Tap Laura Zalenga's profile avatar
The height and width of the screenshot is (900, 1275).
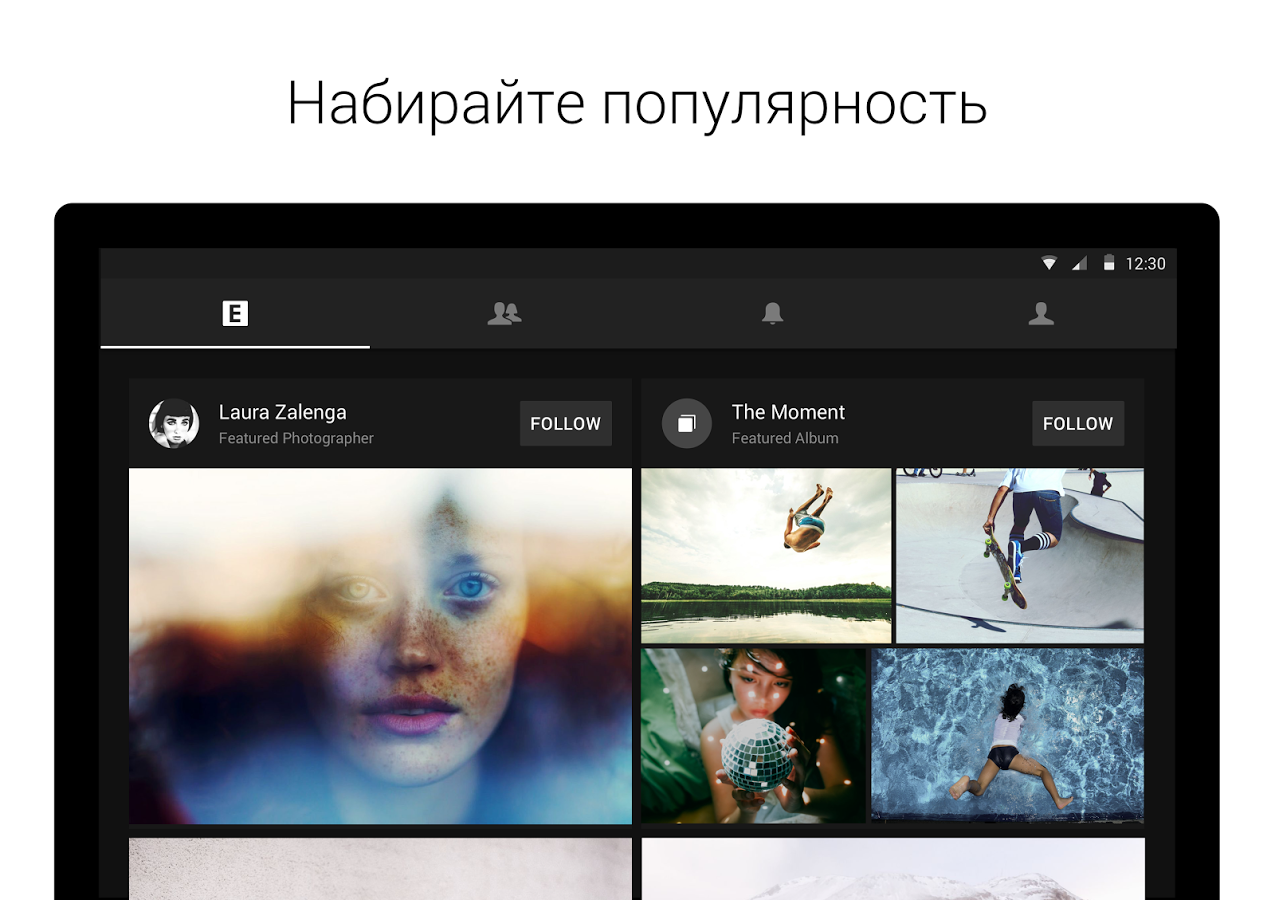174,423
